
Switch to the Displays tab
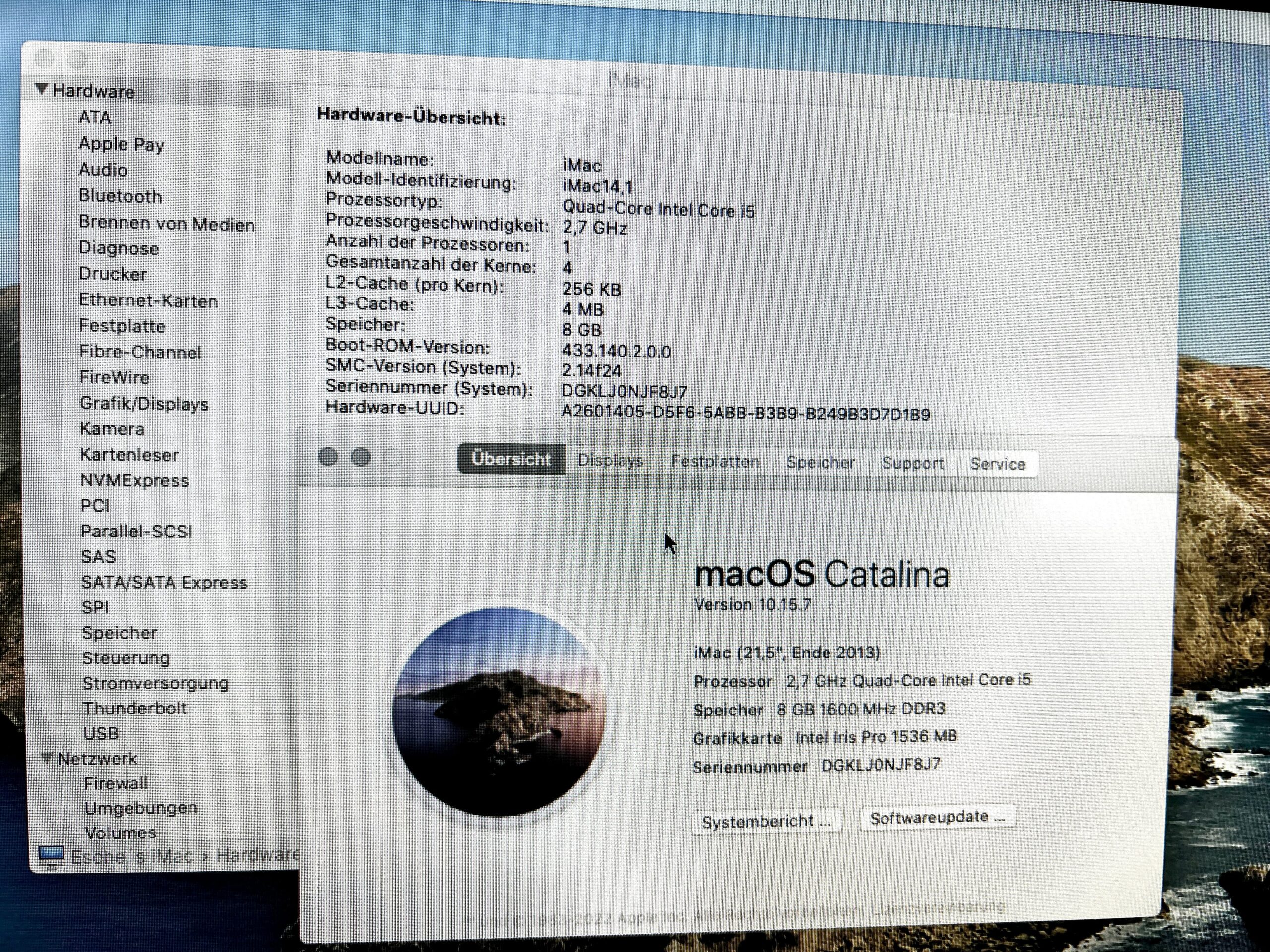click(610, 460)
